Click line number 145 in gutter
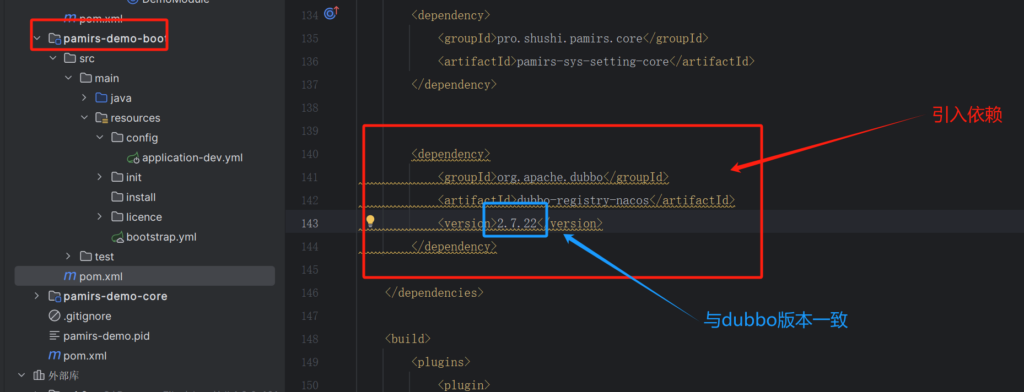 pyautogui.click(x=310, y=270)
